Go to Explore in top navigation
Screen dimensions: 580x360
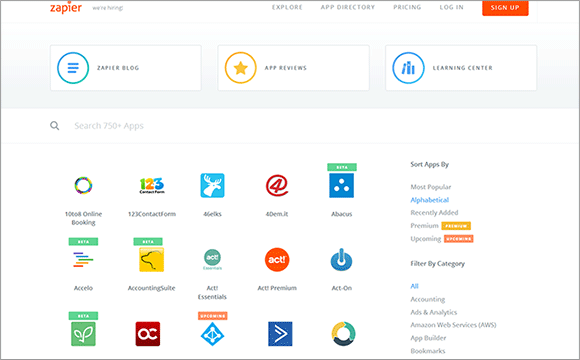(287, 7)
